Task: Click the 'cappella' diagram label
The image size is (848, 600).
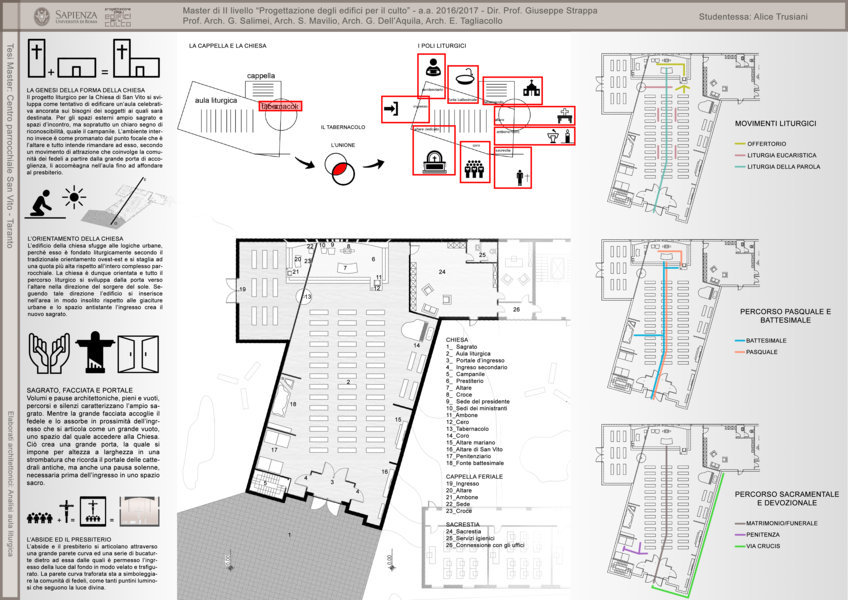Action: point(261,76)
